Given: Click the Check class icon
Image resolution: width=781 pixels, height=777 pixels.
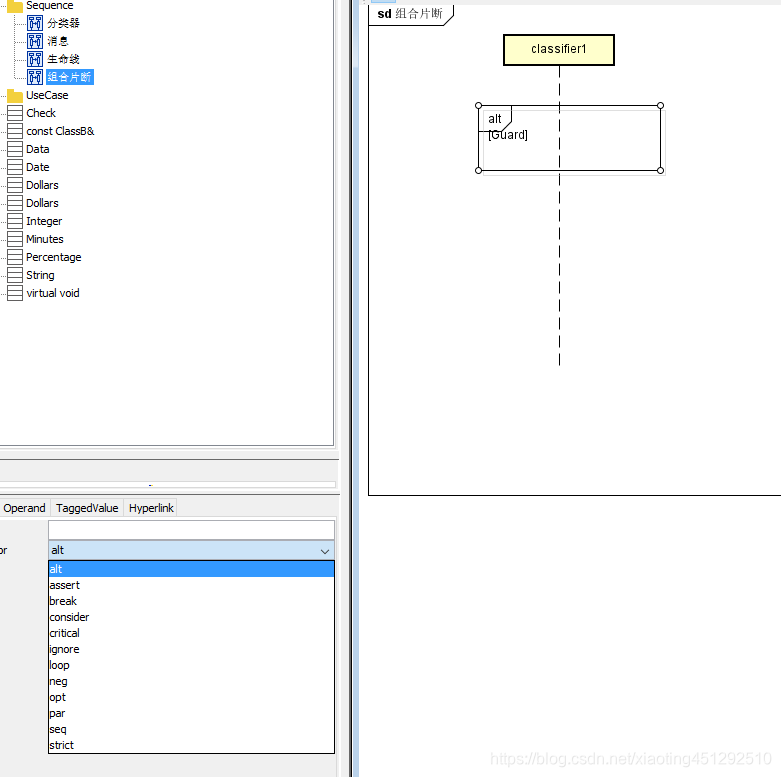Looking at the screenshot, I should pos(15,113).
